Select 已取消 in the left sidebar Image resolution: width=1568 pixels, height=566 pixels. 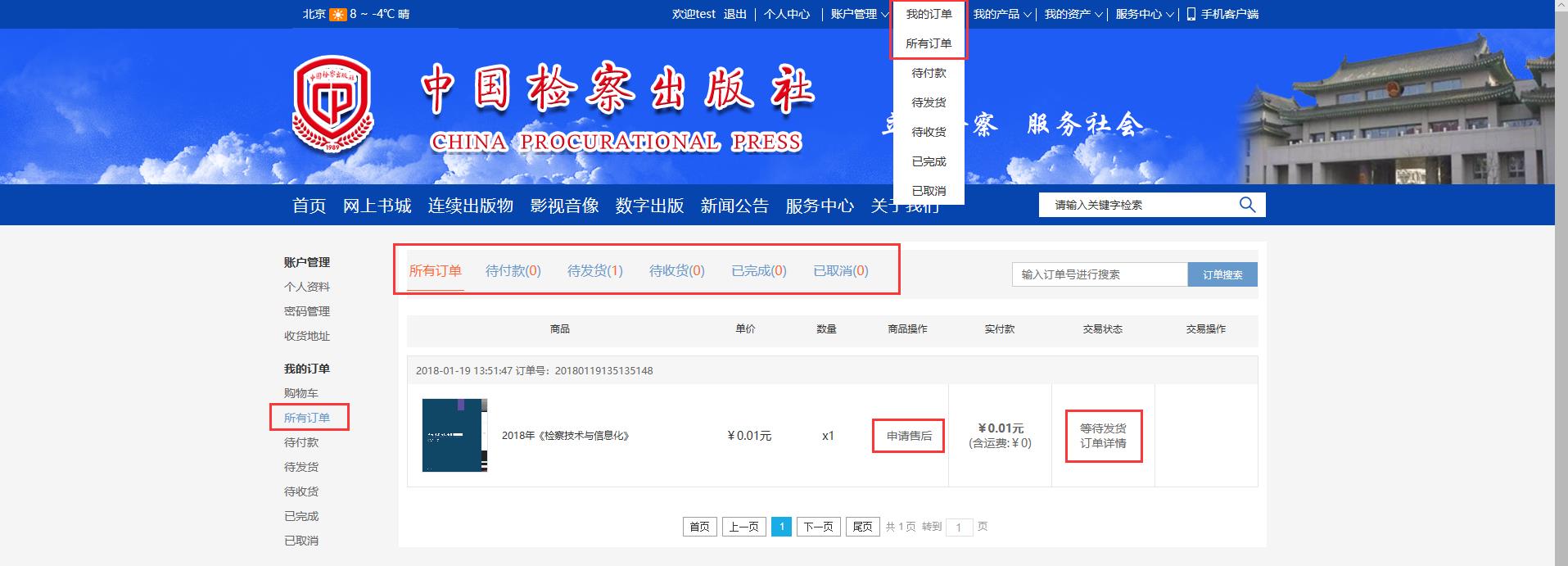click(x=301, y=541)
